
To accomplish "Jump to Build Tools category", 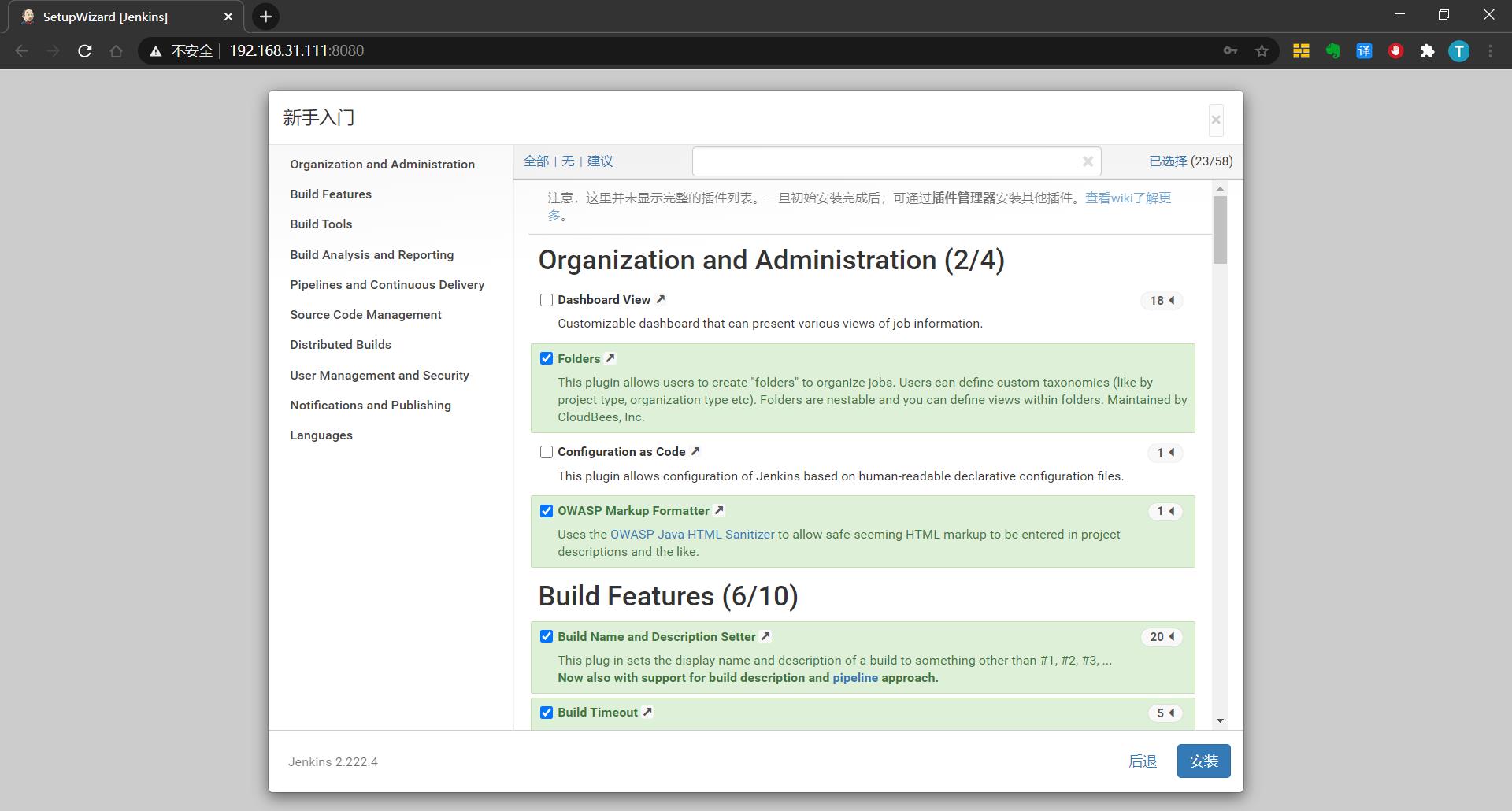I will 321,224.
